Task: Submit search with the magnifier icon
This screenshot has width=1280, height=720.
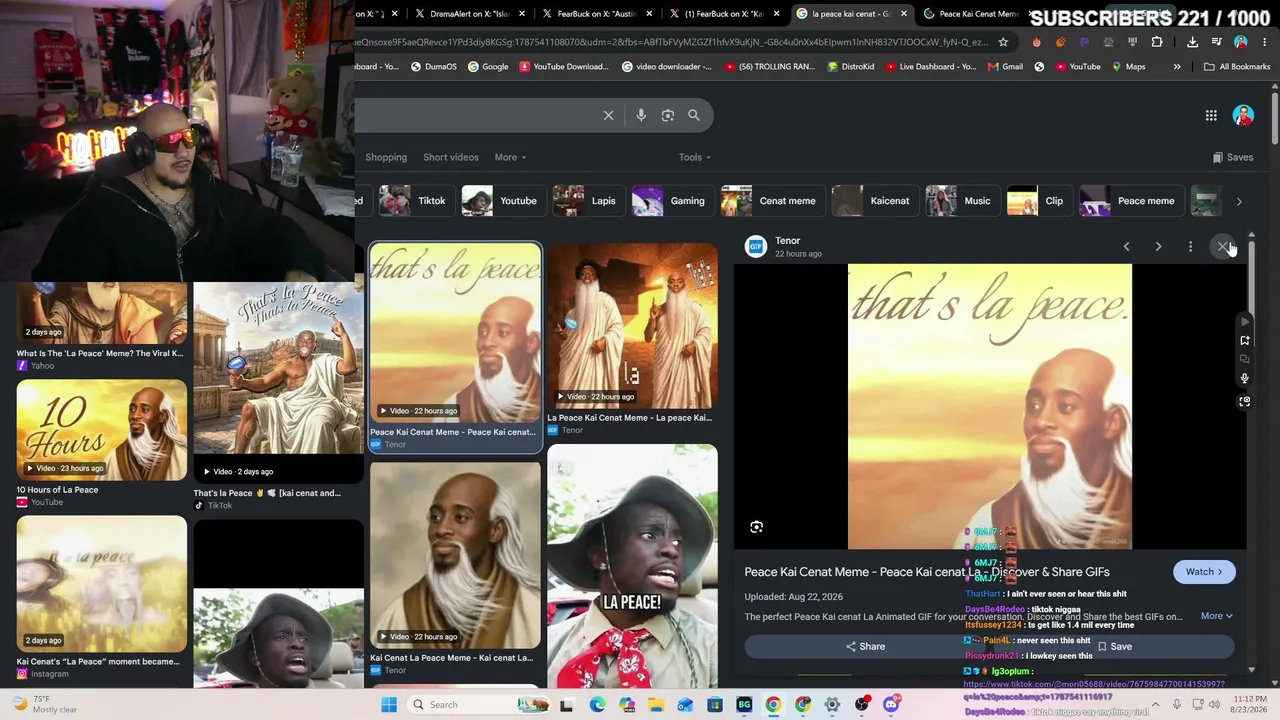Action: pos(694,115)
